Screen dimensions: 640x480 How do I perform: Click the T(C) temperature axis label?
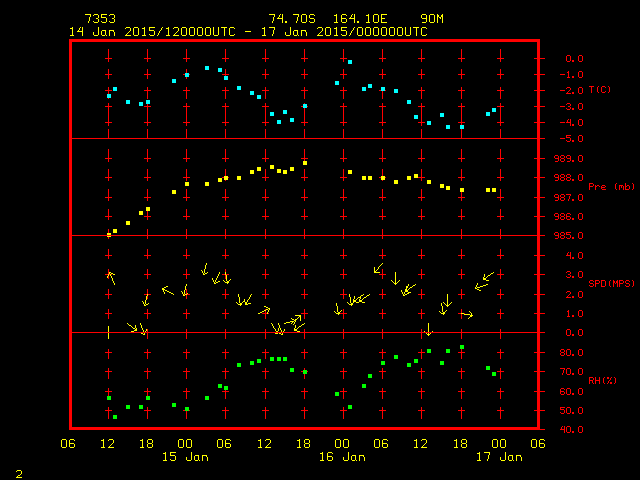click(x=598, y=90)
